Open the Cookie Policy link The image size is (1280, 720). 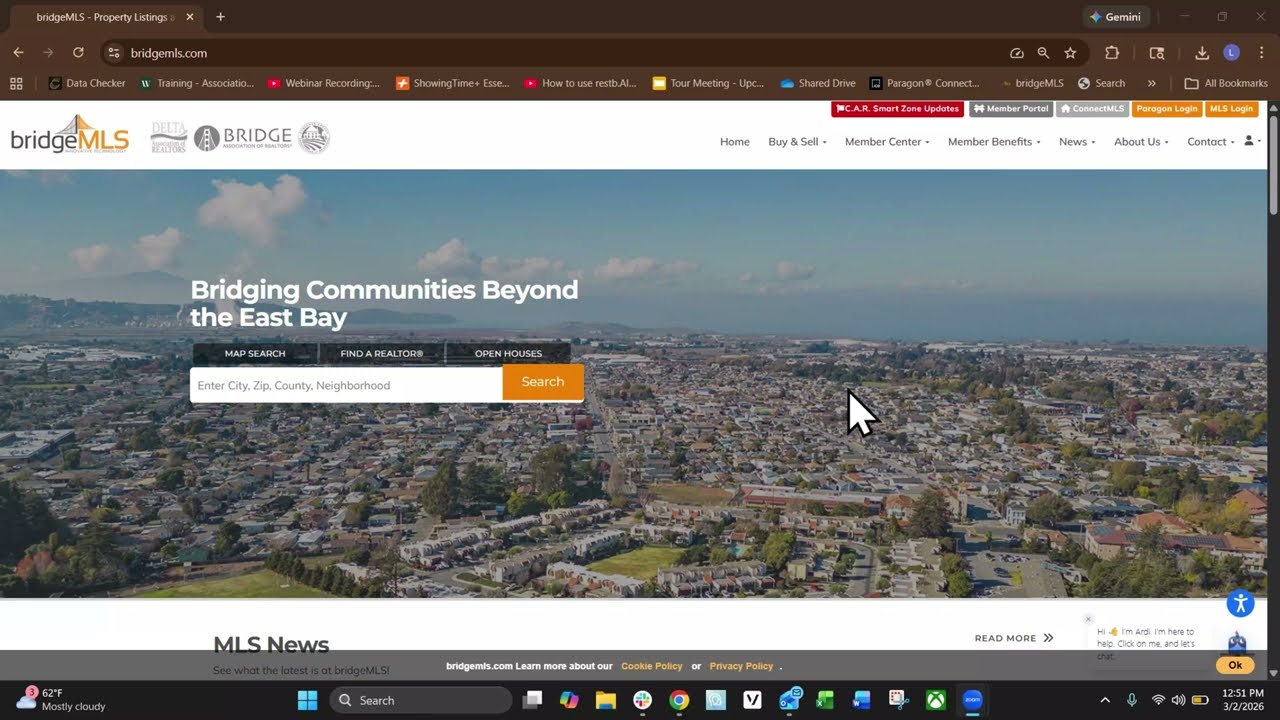pos(652,666)
